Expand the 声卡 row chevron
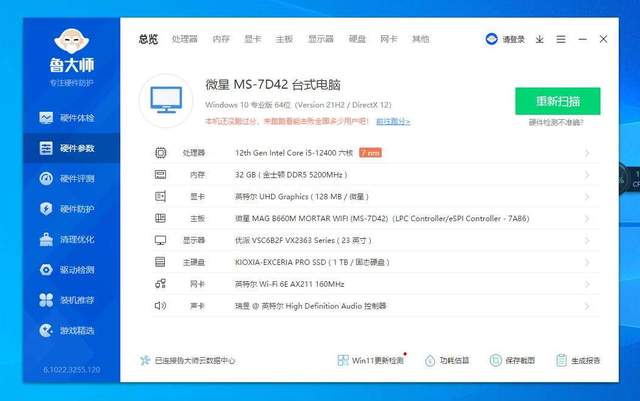 tap(587, 306)
